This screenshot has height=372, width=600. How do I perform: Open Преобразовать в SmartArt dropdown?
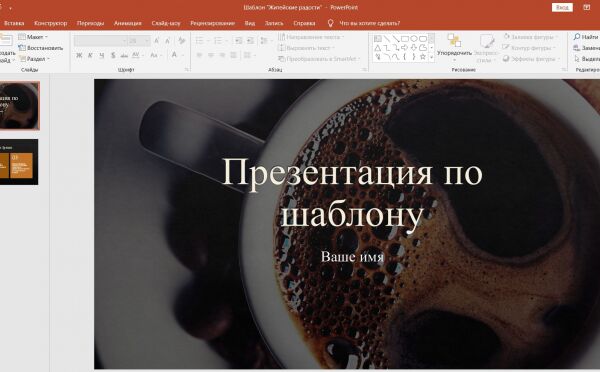point(319,59)
